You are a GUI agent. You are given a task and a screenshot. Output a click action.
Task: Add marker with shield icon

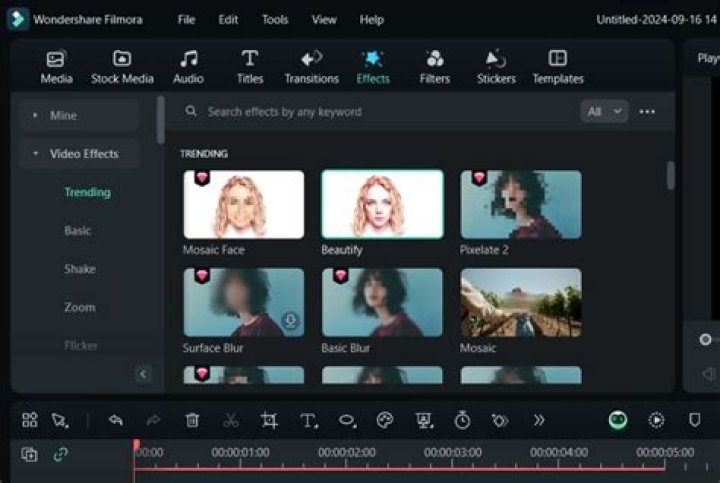pyautogui.click(x=695, y=420)
